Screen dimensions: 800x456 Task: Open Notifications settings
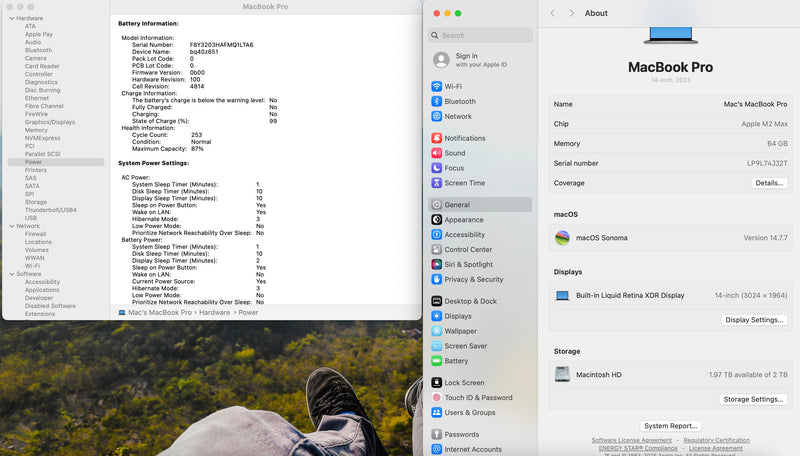(480, 138)
